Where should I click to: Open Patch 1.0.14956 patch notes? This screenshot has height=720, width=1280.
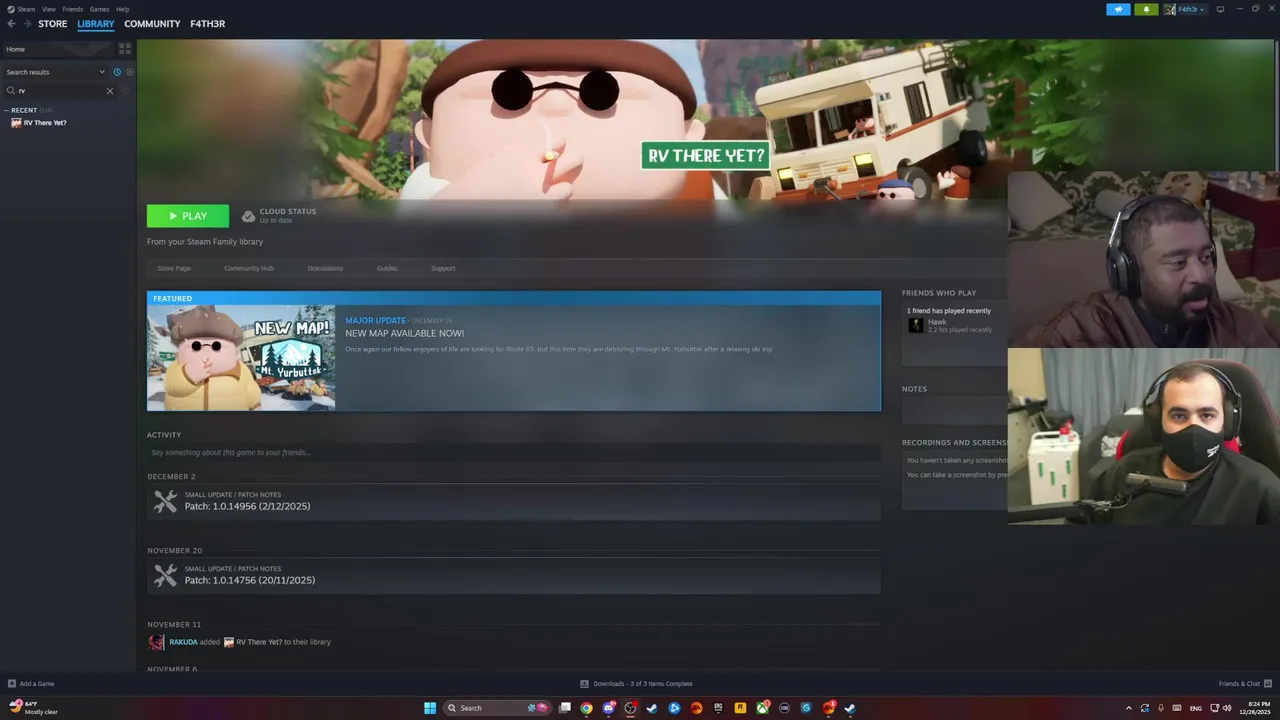click(x=247, y=506)
